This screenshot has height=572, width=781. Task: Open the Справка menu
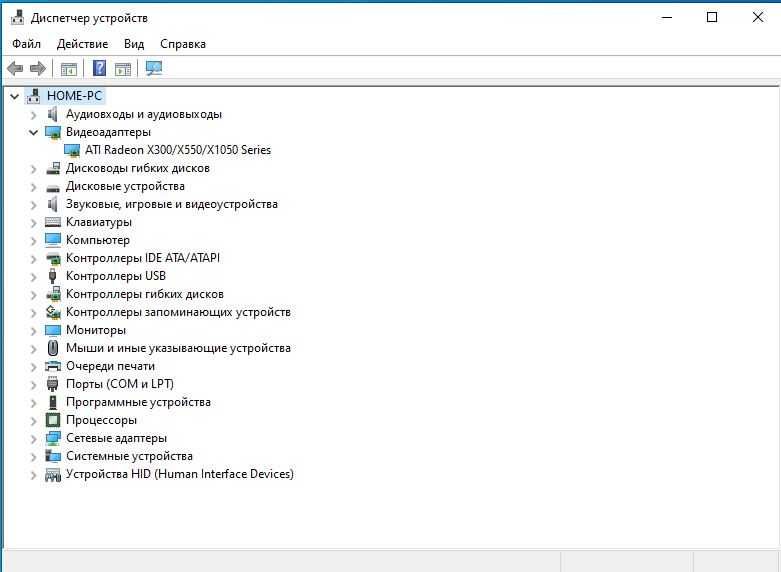(183, 44)
